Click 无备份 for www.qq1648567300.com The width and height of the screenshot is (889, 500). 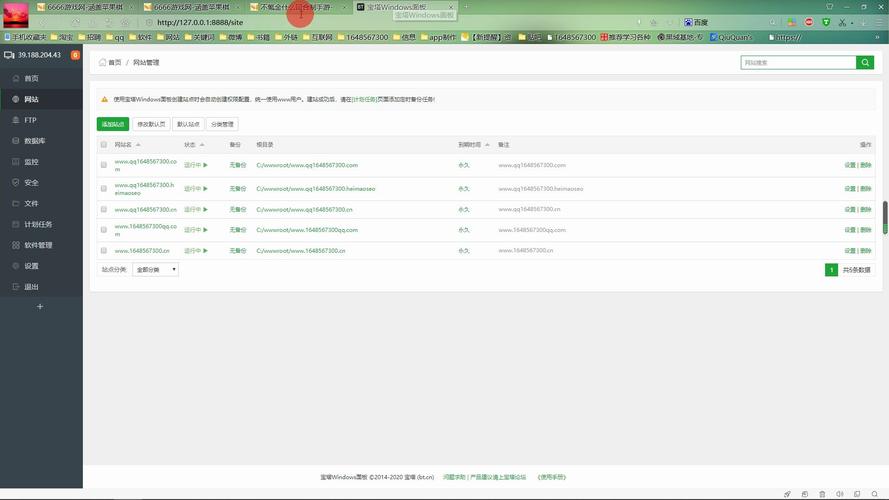[238, 165]
